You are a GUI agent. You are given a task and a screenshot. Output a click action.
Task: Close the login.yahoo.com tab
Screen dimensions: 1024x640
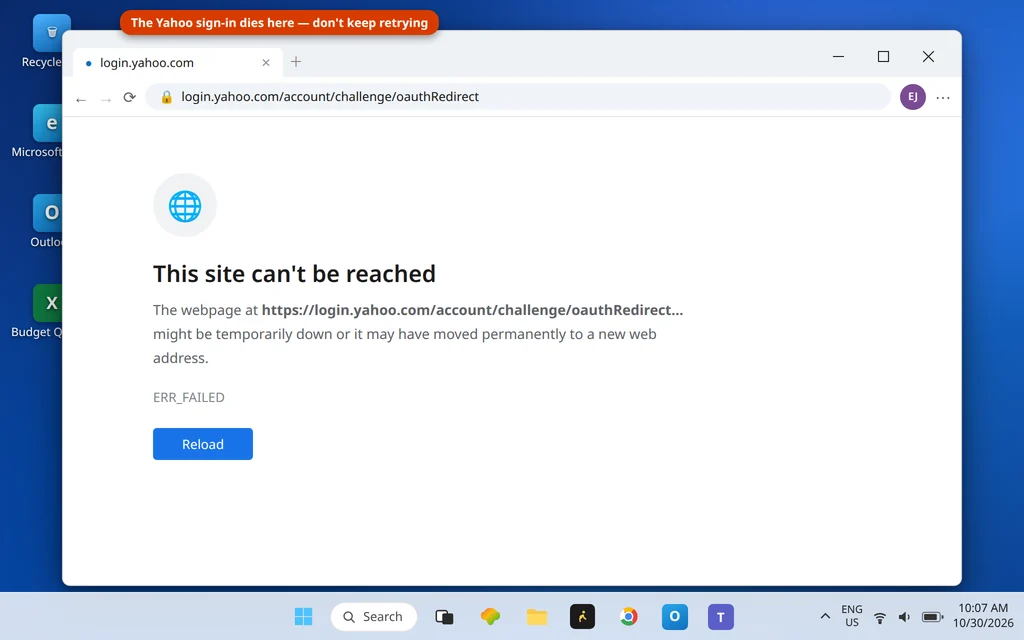point(266,63)
